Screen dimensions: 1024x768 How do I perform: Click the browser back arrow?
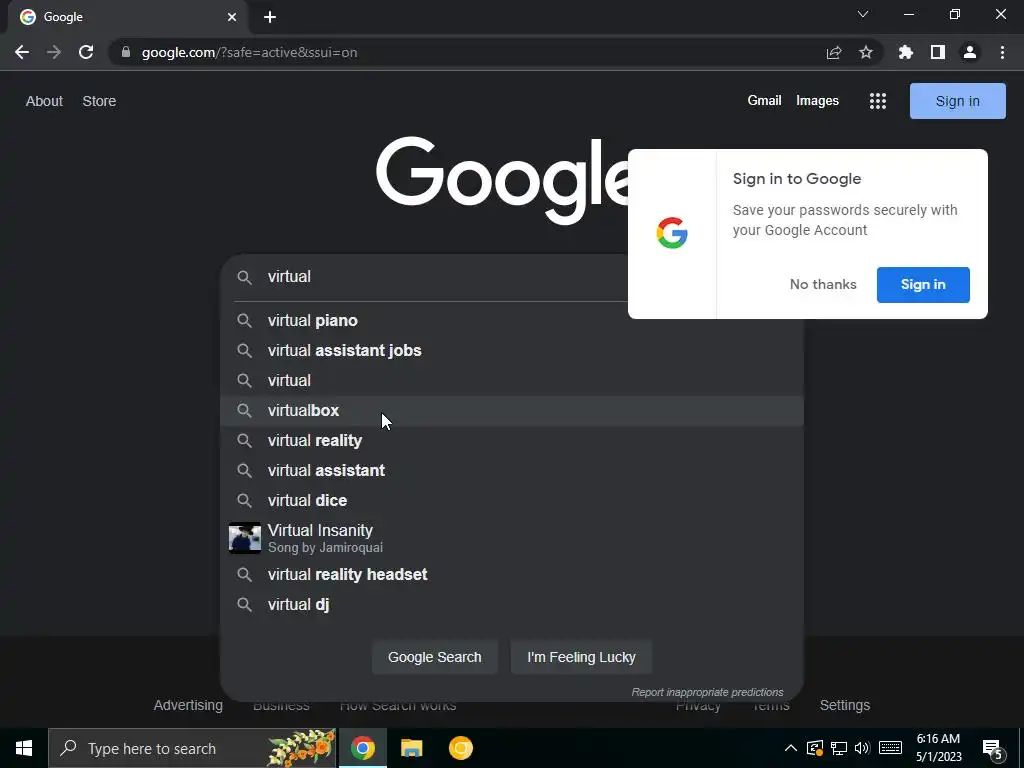point(22,52)
